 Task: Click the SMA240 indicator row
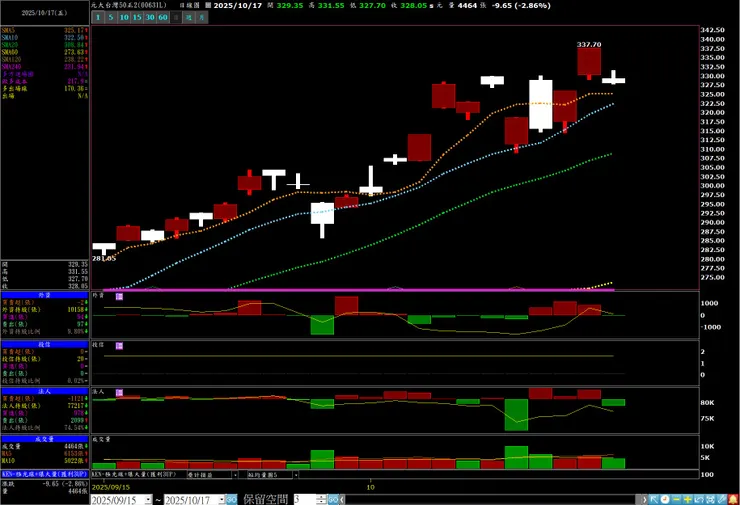pyautogui.click(x=45, y=67)
